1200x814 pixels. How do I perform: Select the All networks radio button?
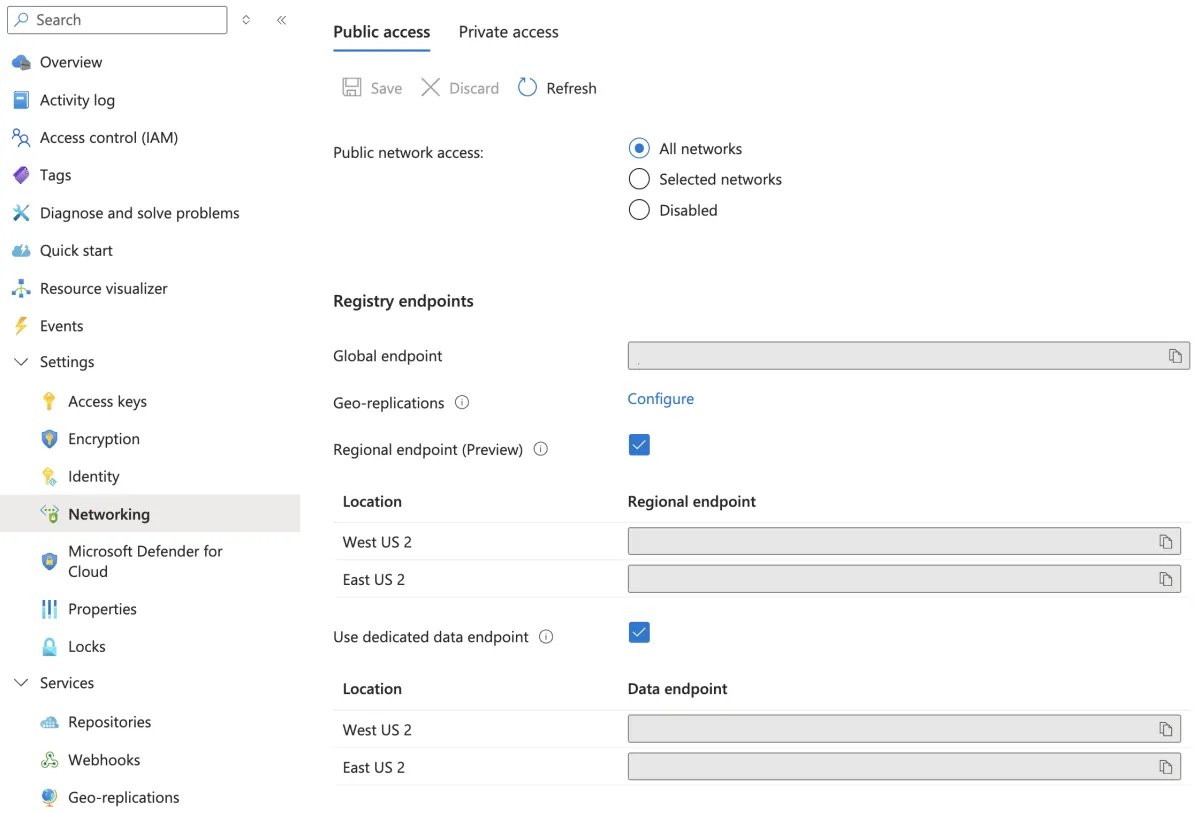(639, 149)
